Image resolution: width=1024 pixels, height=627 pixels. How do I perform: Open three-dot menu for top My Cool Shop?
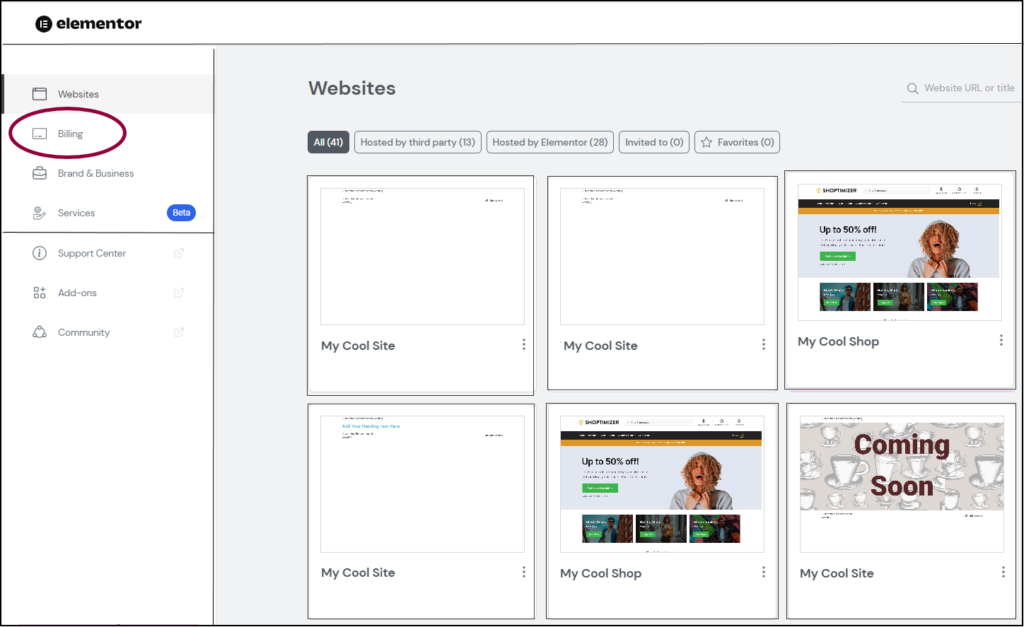coord(1001,341)
